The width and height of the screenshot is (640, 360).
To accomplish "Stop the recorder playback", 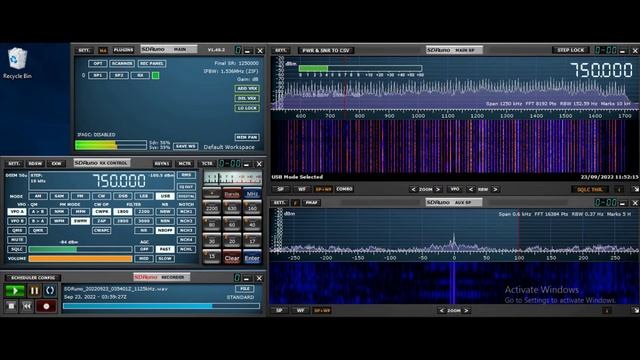I will (11, 306).
